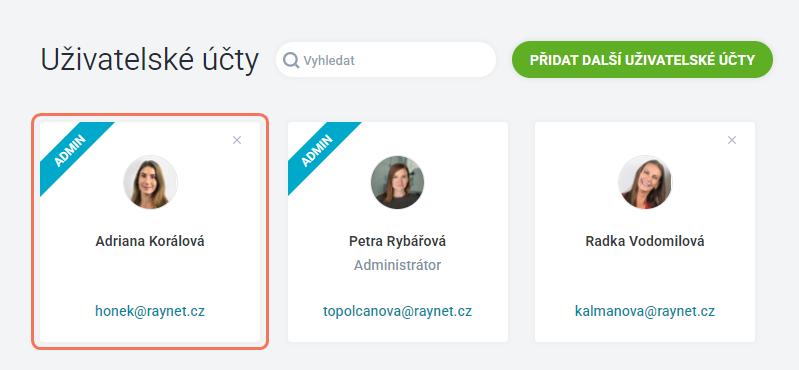This screenshot has height=370, width=799.
Task: Remove Adriana Korálová's account with X icon
Action: pyautogui.click(x=237, y=140)
